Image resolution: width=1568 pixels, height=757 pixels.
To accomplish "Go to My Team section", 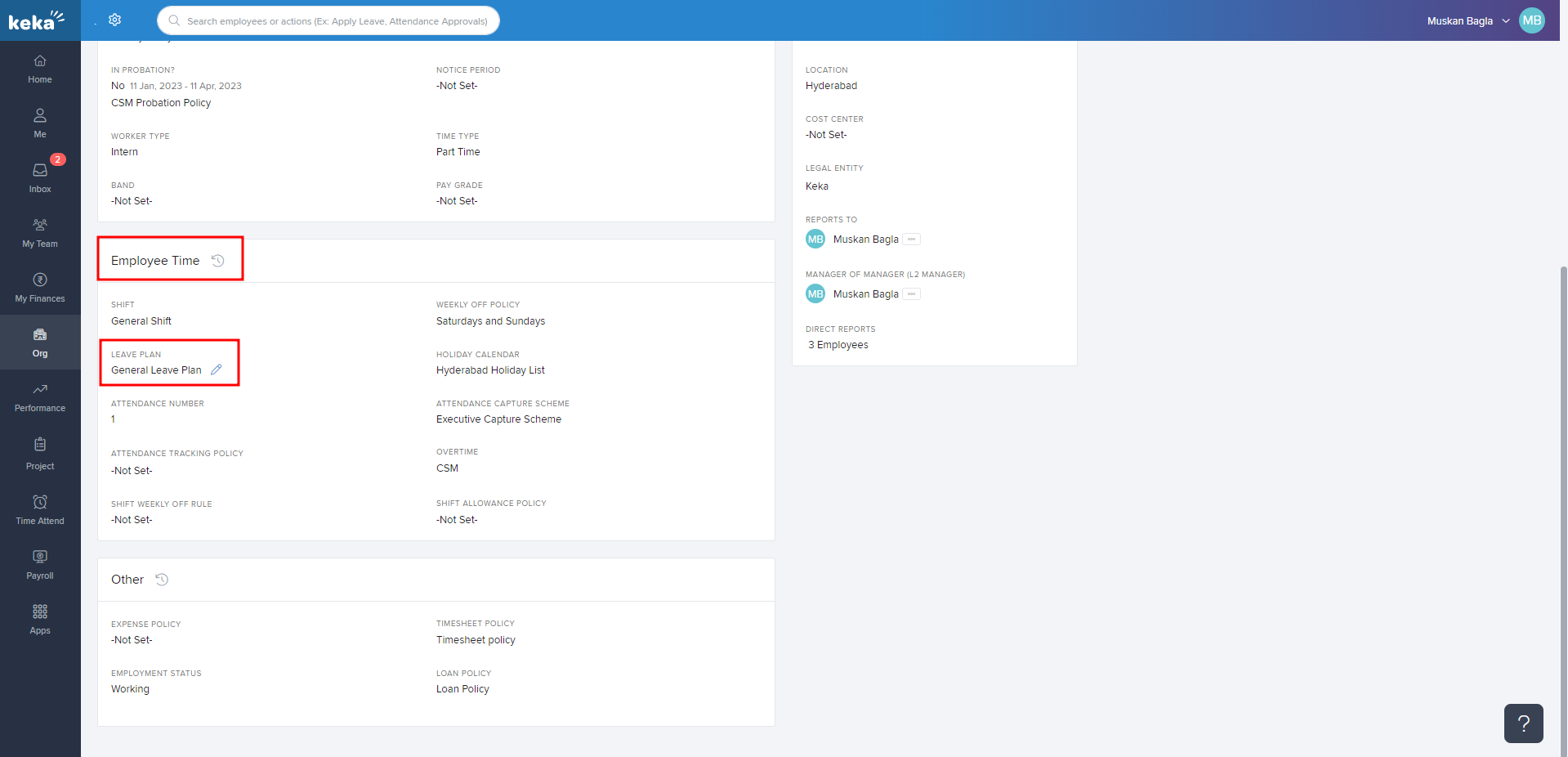I will click(40, 232).
